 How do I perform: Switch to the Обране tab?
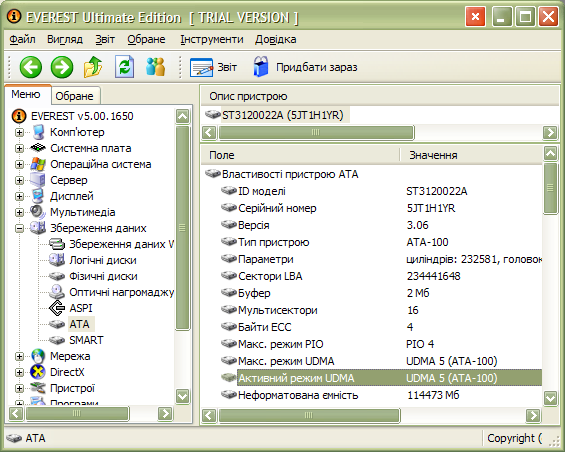click(74, 96)
